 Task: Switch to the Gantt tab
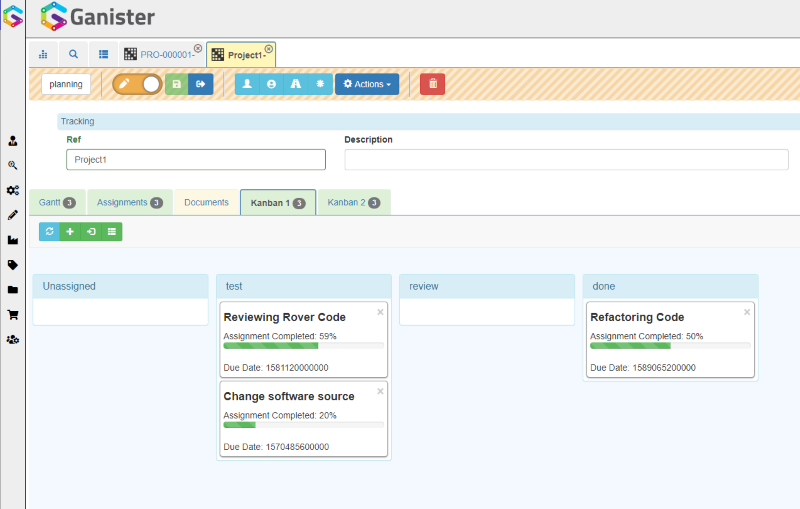point(57,202)
